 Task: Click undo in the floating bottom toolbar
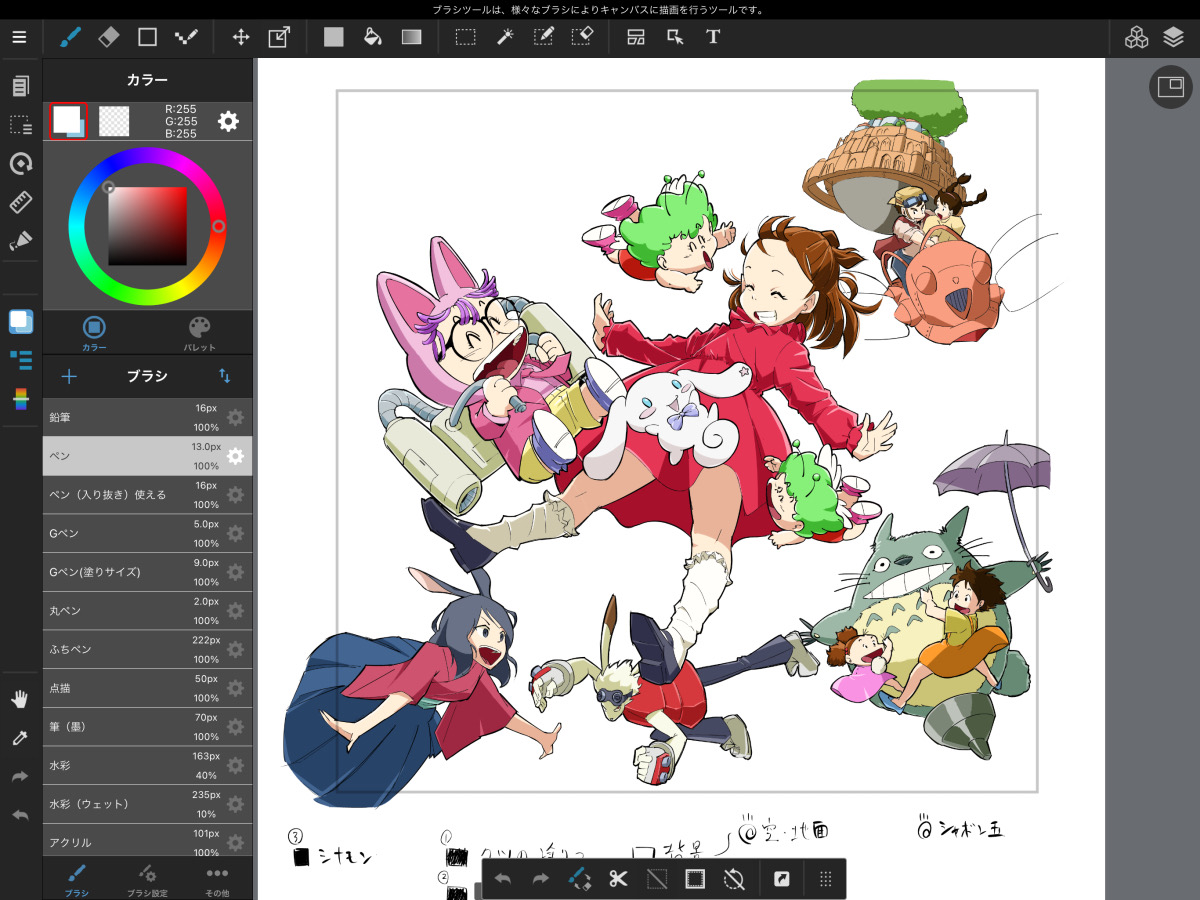503,879
